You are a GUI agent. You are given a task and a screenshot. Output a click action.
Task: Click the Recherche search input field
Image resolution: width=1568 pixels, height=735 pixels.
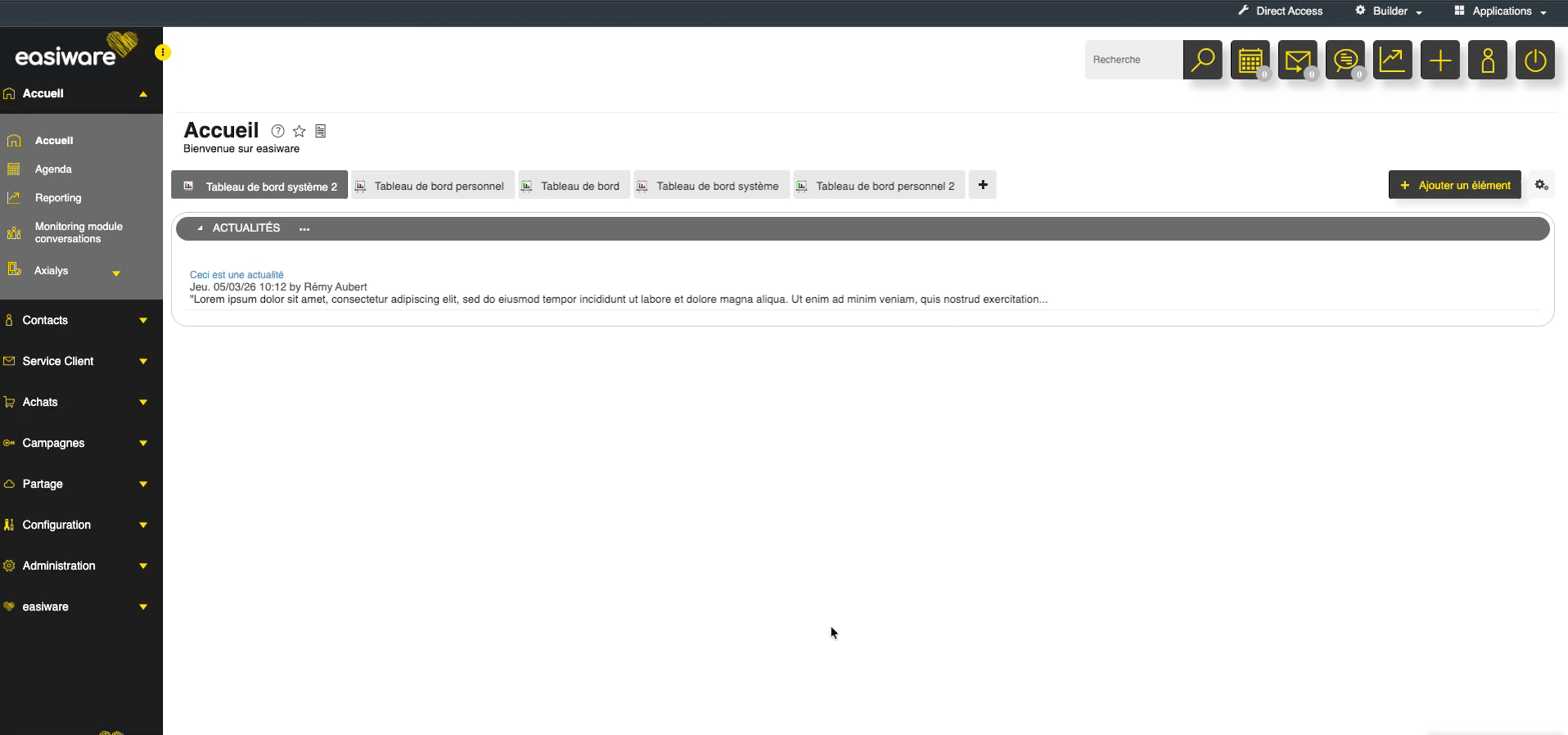(1133, 60)
